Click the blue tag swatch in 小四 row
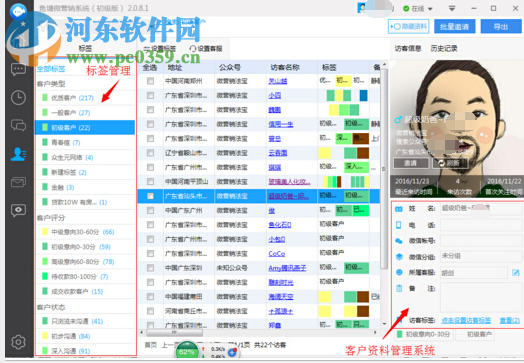 363,96
